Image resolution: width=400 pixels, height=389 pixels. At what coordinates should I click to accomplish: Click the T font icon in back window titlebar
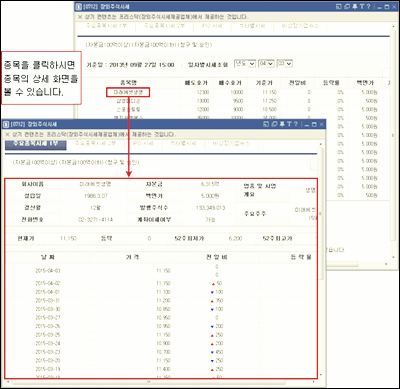(362, 6)
